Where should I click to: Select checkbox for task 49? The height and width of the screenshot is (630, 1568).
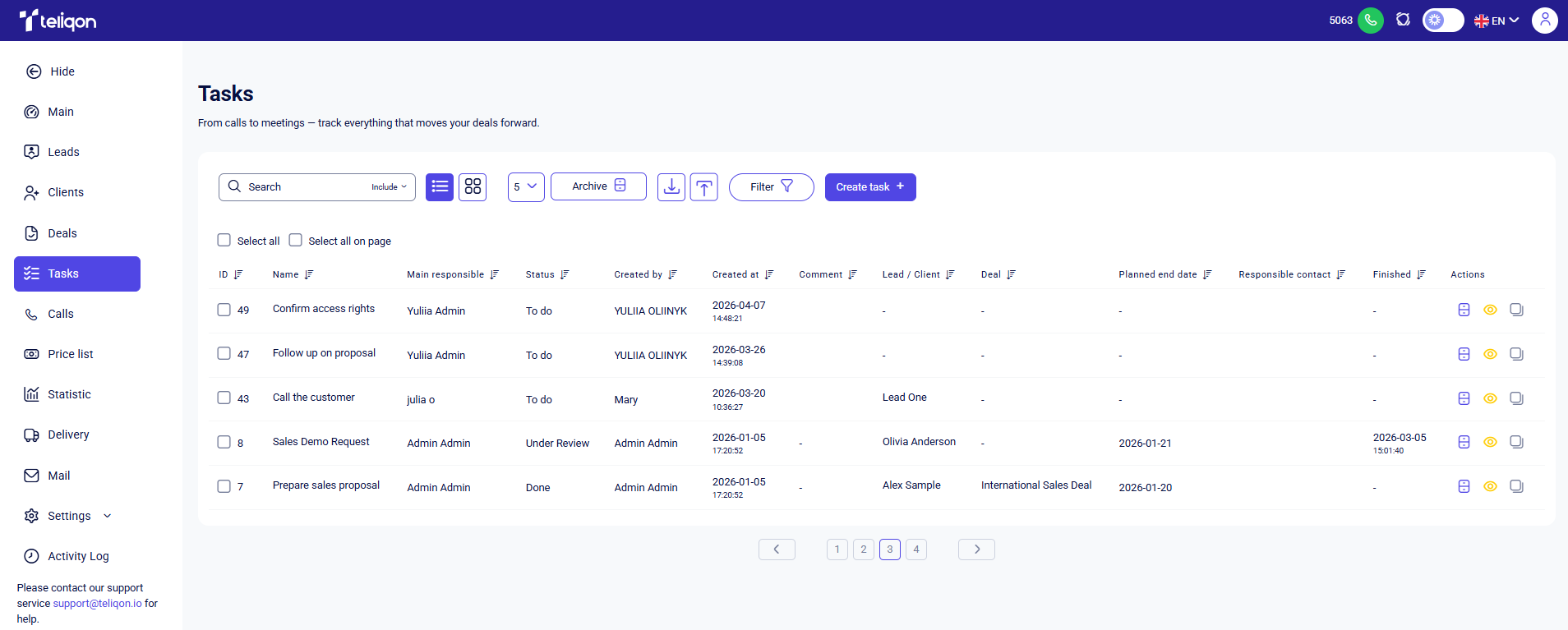(x=224, y=310)
